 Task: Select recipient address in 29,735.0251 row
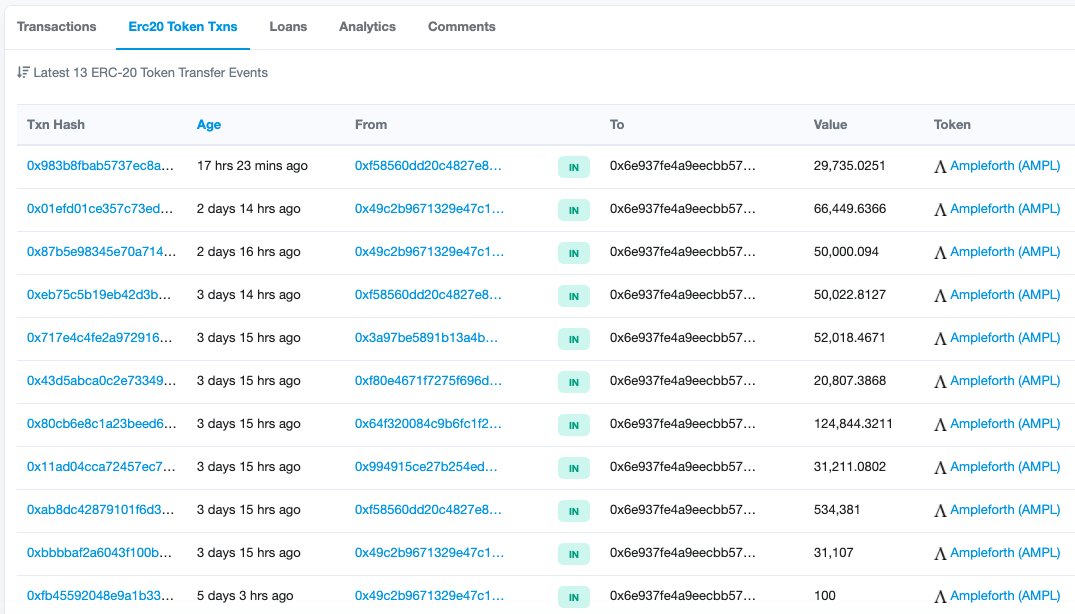[683, 166]
